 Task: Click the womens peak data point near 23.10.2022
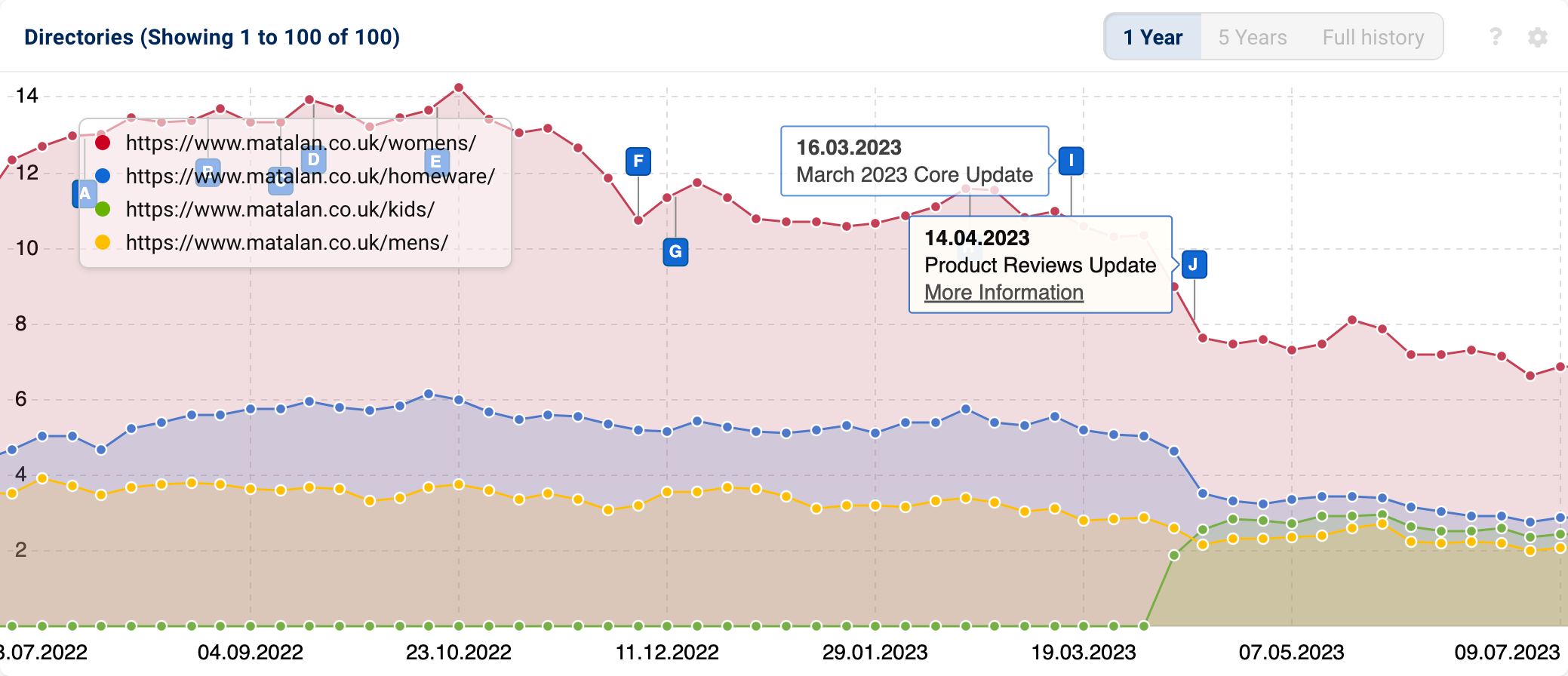[459, 88]
